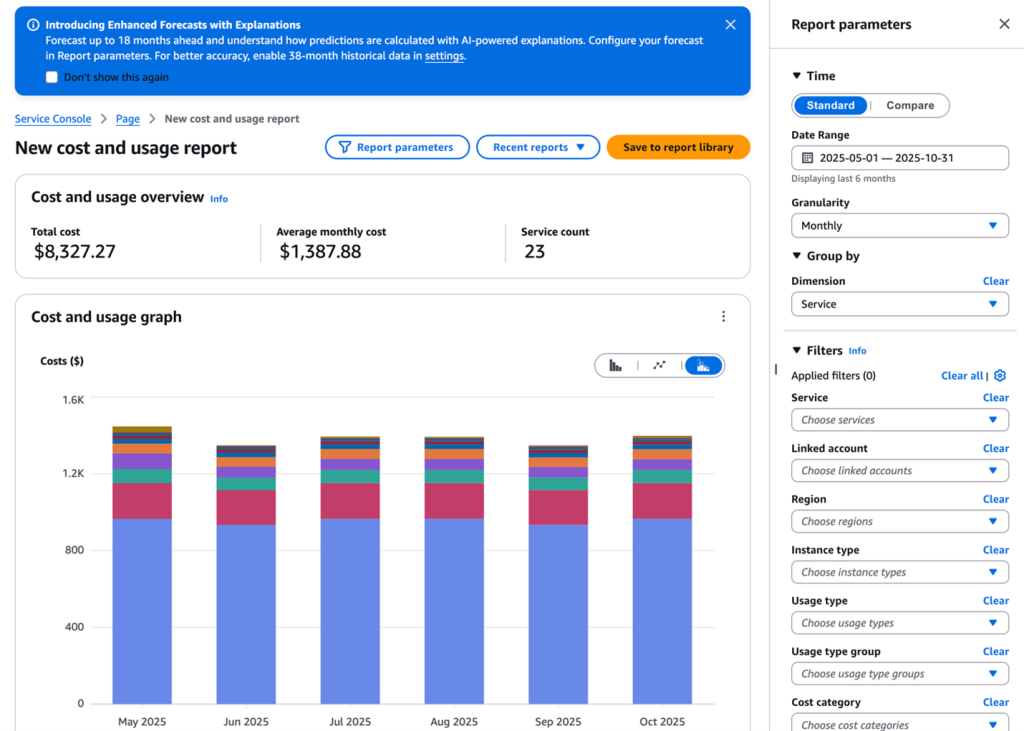Go to Service Console breadcrumb
This screenshot has height=731, width=1024.
point(53,119)
